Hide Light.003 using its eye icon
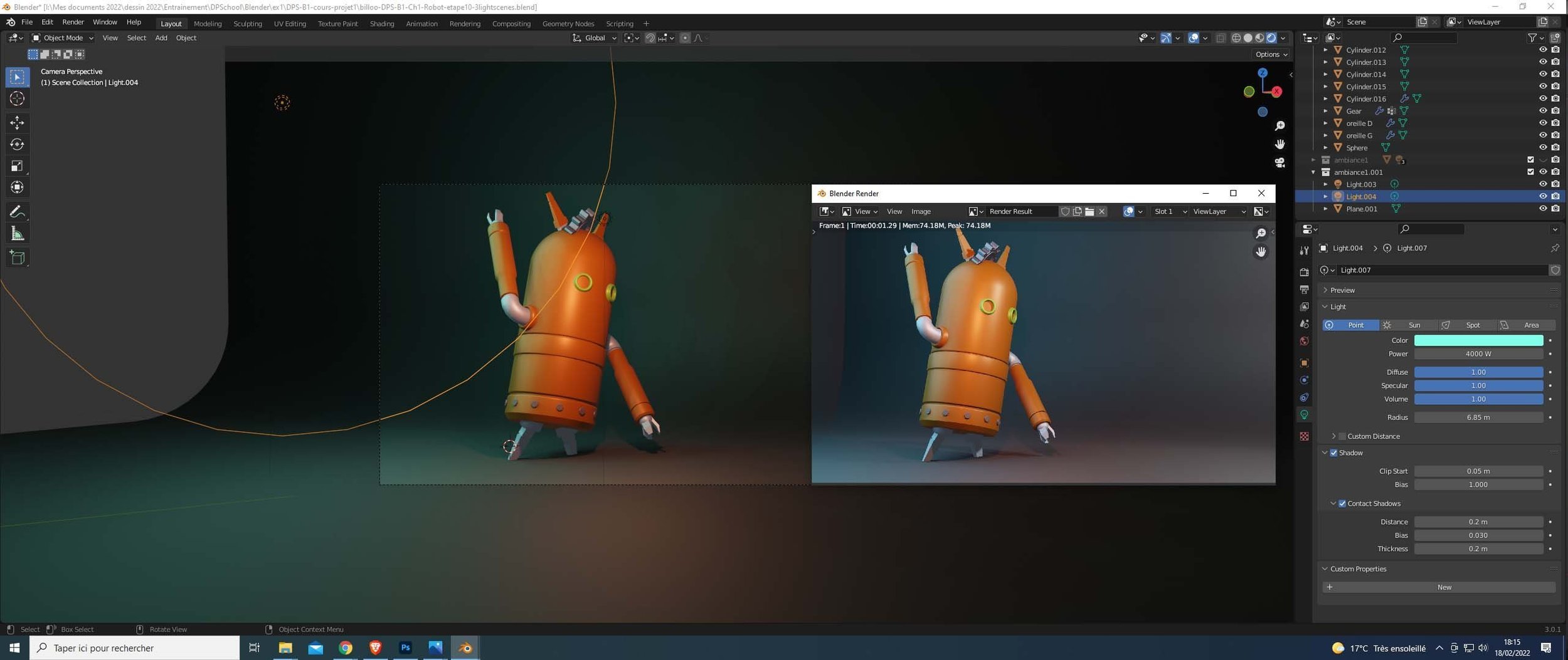Viewport: 1568px width, 660px height. (x=1542, y=184)
